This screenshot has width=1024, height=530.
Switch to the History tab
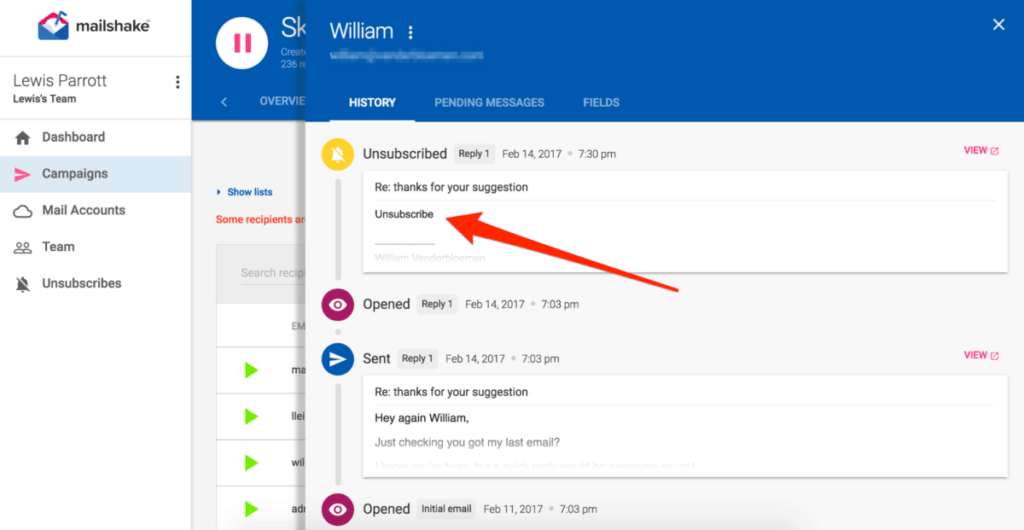click(372, 102)
